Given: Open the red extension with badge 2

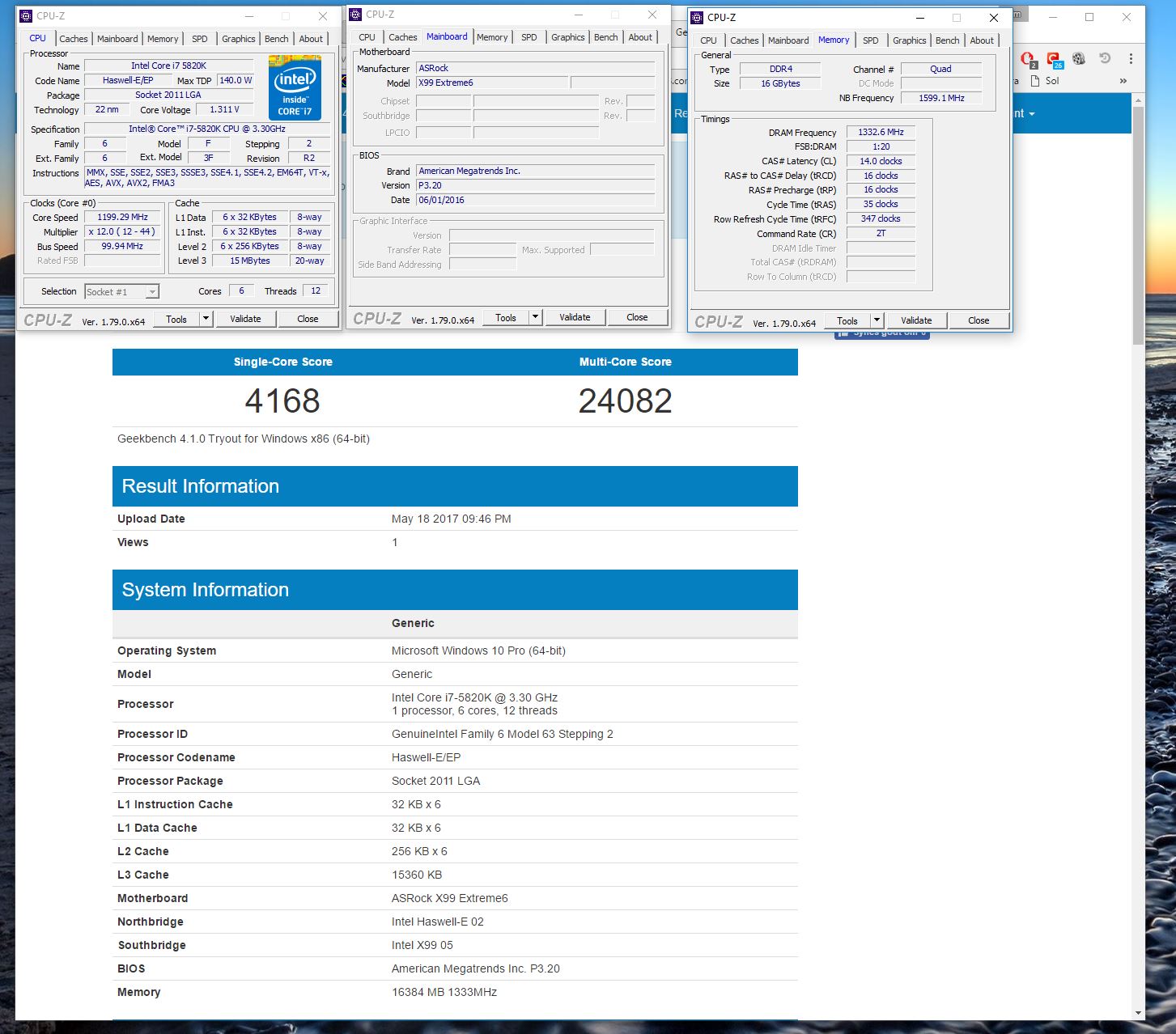Looking at the screenshot, I should 1028,59.
